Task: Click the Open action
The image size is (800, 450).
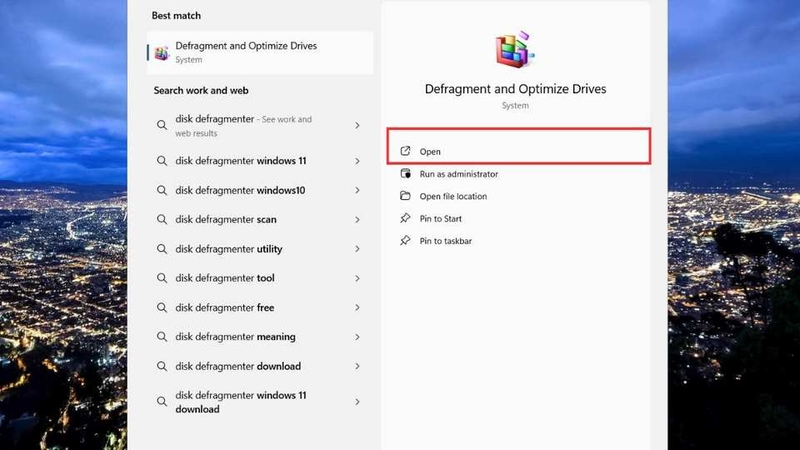Action: pyautogui.click(x=518, y=152)
